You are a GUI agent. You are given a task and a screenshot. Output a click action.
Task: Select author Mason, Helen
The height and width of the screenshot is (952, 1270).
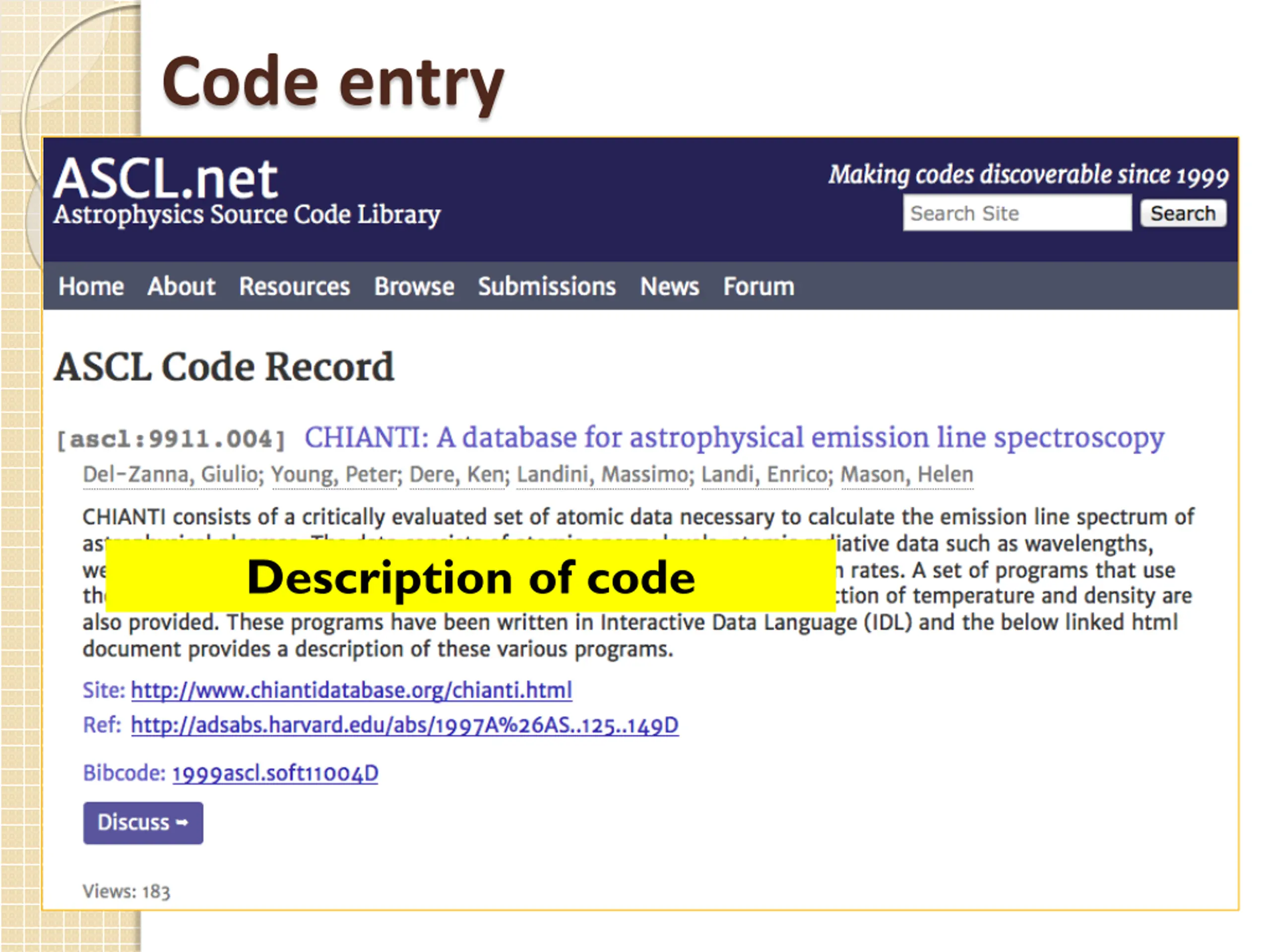pyautogui.click(x=907, y=476)
